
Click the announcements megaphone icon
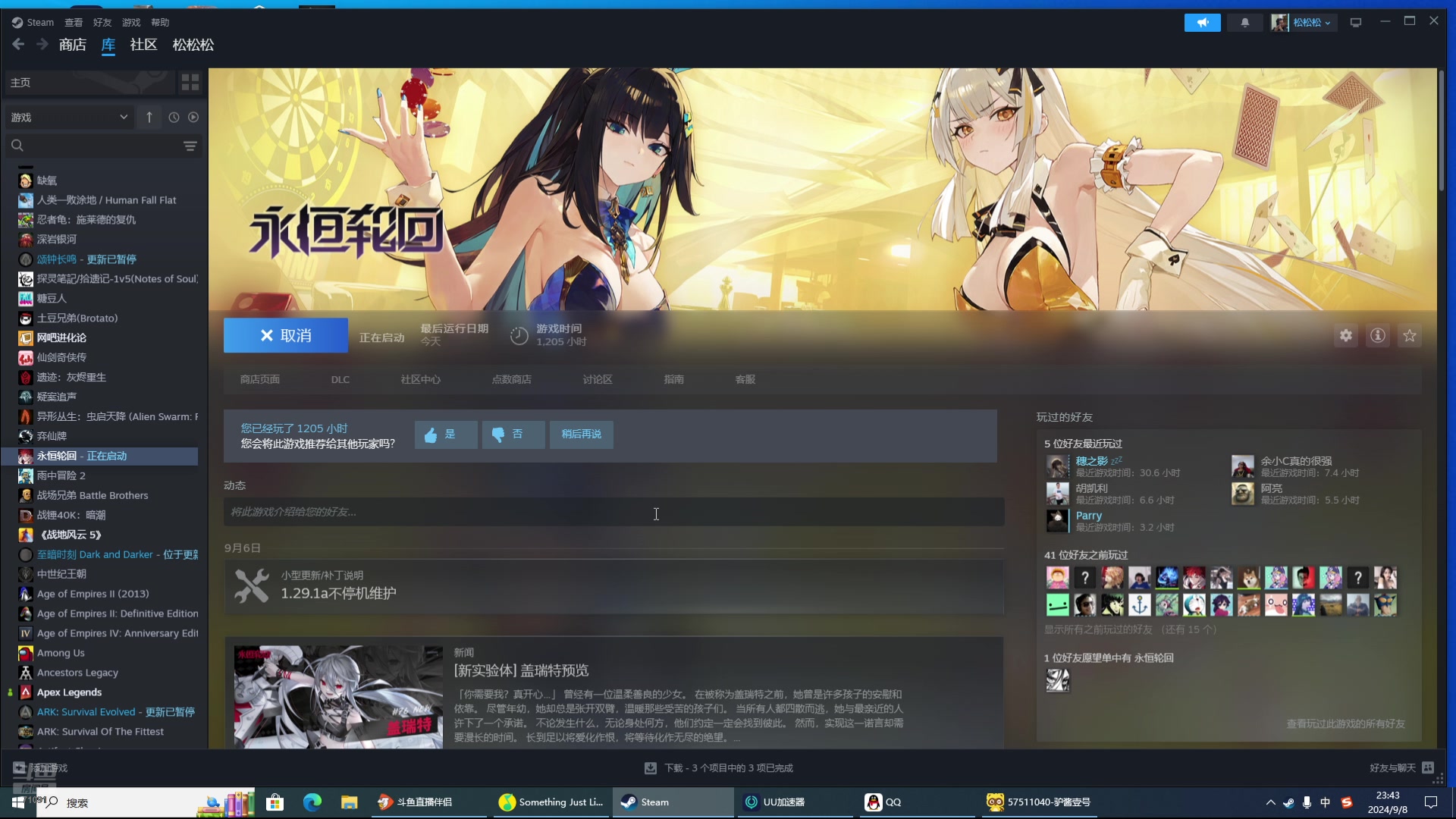(x=1202, y=23)
